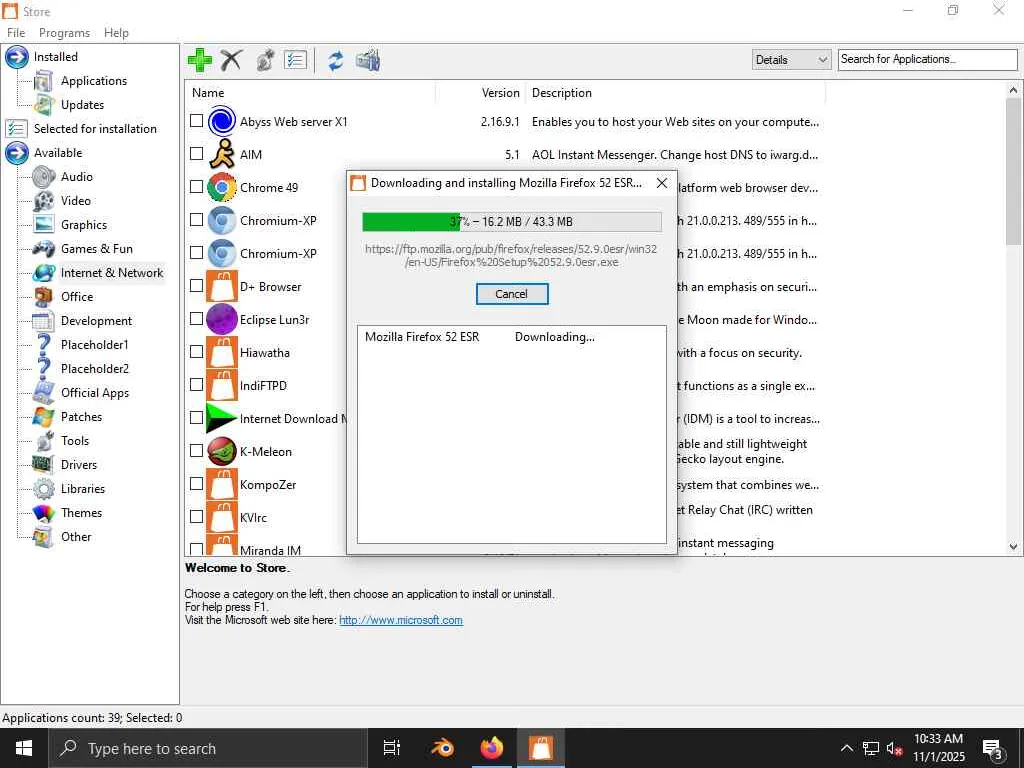Click the blue refresh arrows toolbar icon
Screen dimensions: 1024x768
click(336, 60)
